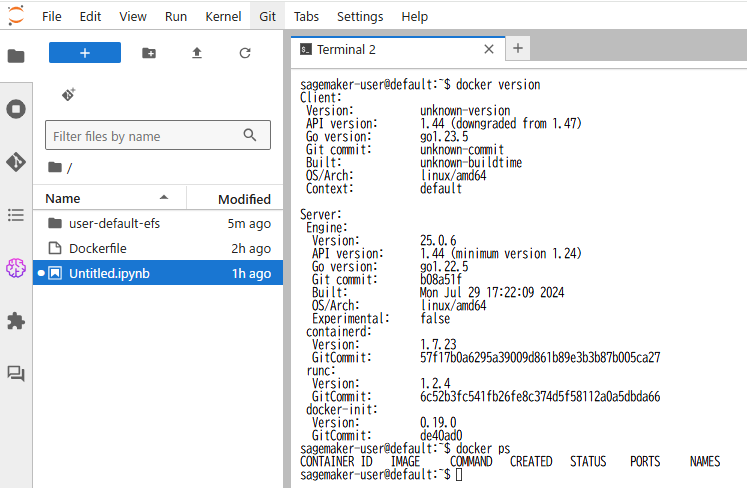This screenshot has height=488, width=747.
Task: Open the Settings menu
Action: pos(360,17)
